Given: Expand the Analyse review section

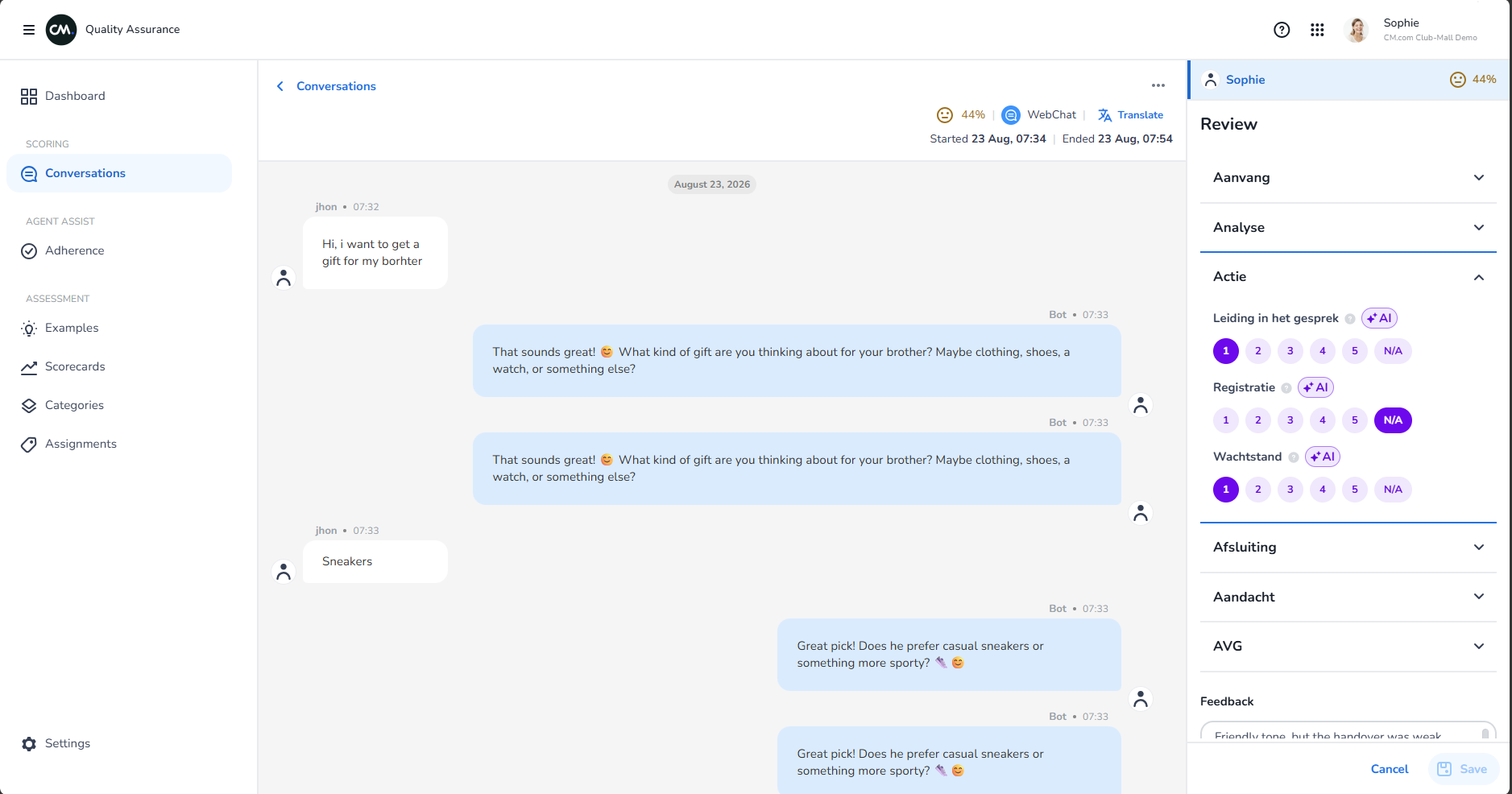Looking at the screenshot, I should point(1348,228).
